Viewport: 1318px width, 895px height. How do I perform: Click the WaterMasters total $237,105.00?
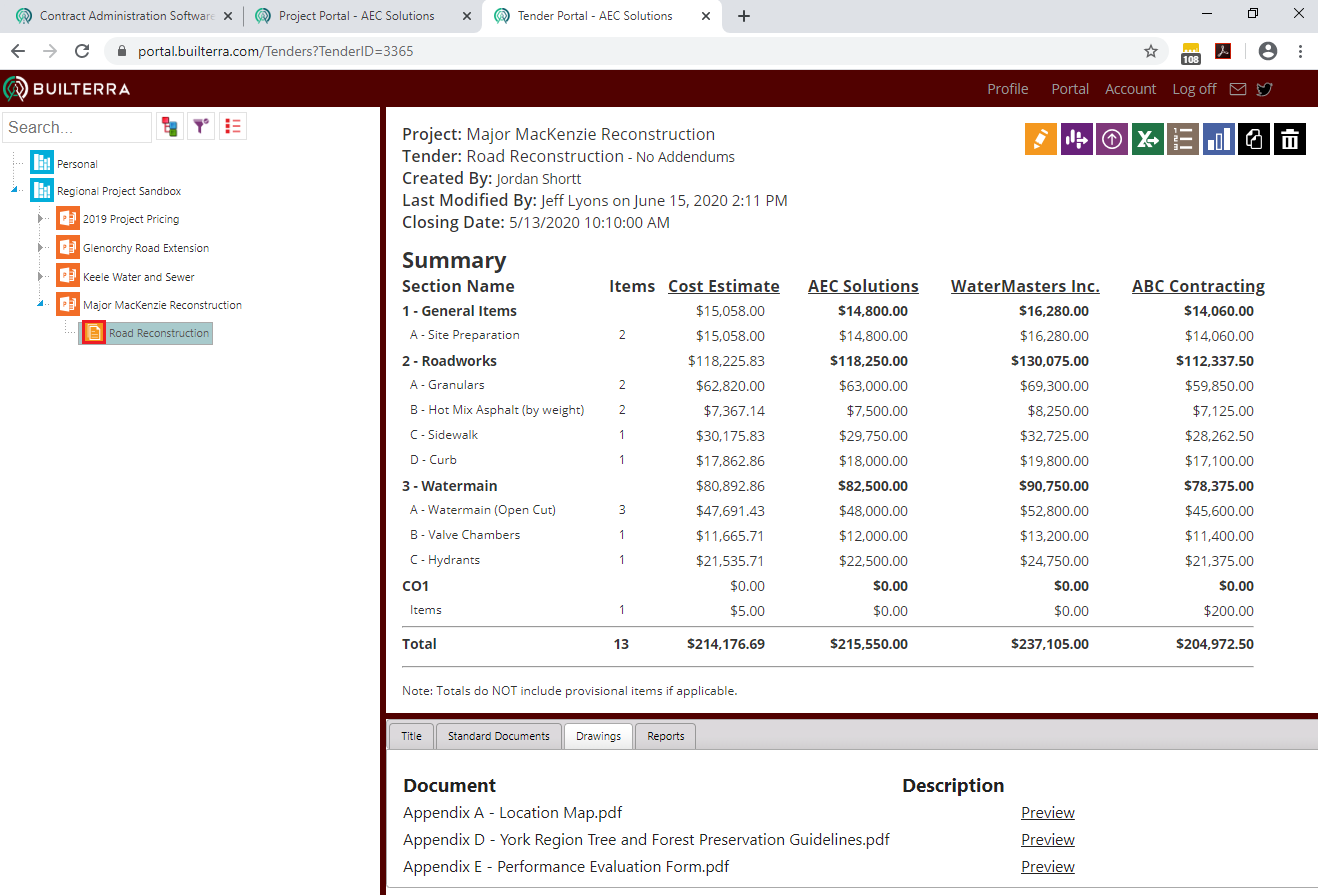[1050, 644]
